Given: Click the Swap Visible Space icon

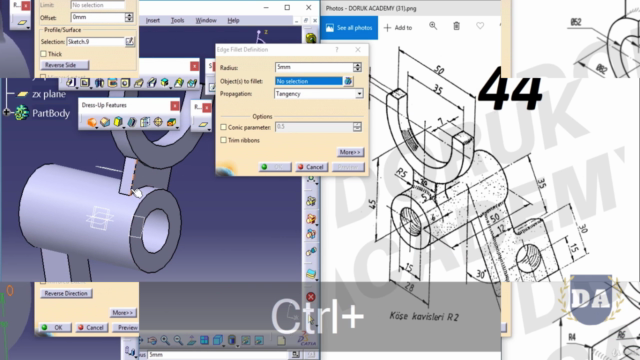Looking at the screenshot, I should [259, 340].
